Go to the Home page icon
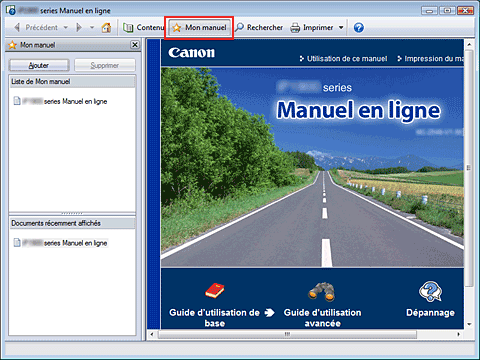The width and height of the screenshot is (480, 360). point(106,28)
